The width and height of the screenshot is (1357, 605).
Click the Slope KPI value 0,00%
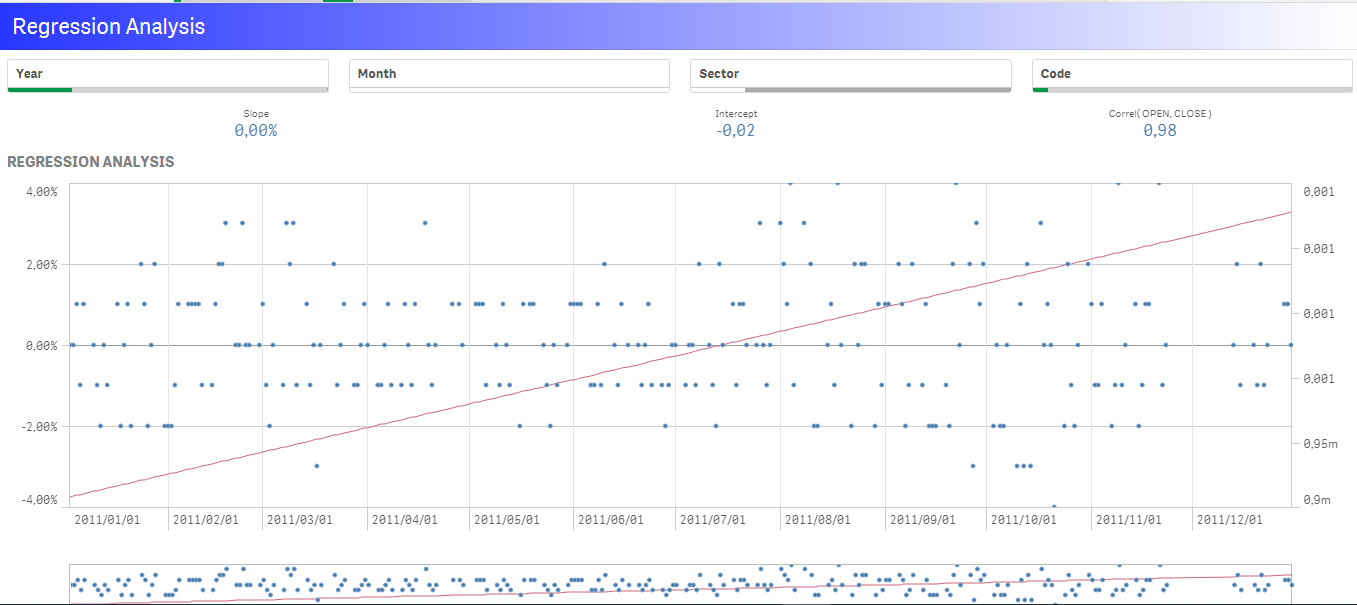coord(256,131)
